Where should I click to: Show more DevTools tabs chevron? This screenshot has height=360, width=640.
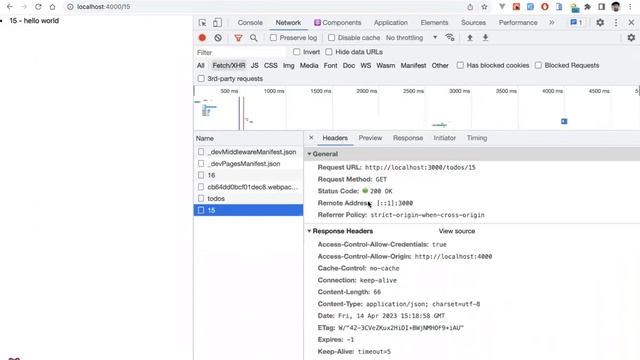[x=552, y=23]
